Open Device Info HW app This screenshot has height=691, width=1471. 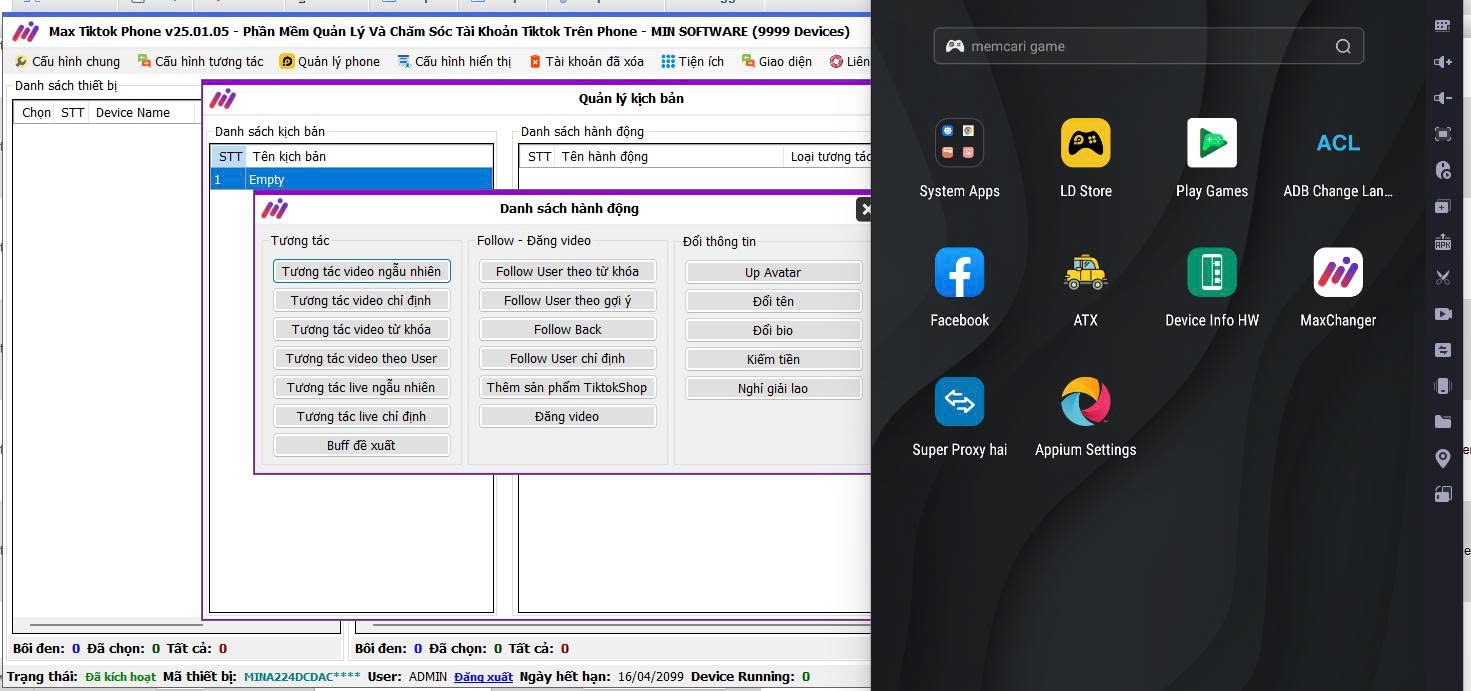pos(1212,272)
